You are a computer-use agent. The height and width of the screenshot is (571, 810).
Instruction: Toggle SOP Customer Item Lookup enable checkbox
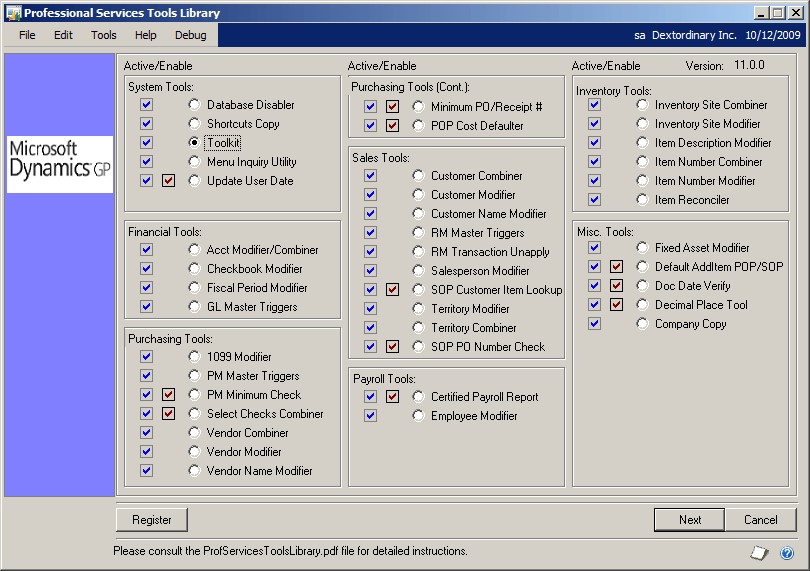393,289
